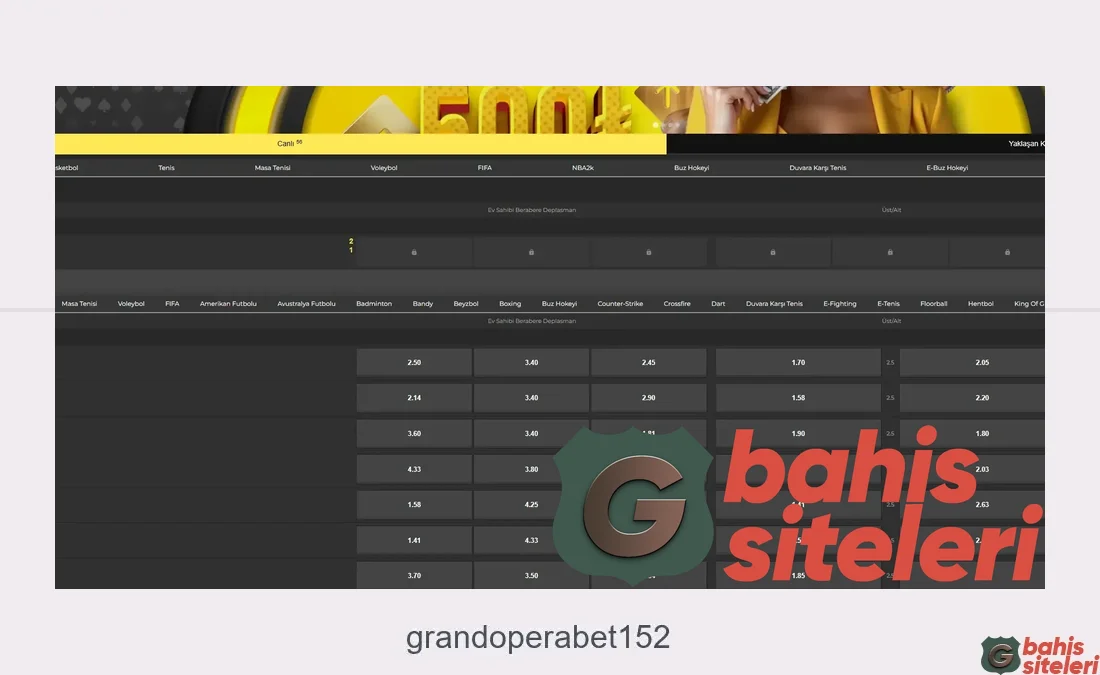Open the E-Fighting category
Screen dimensions: 1100x675
click(840, 303)
